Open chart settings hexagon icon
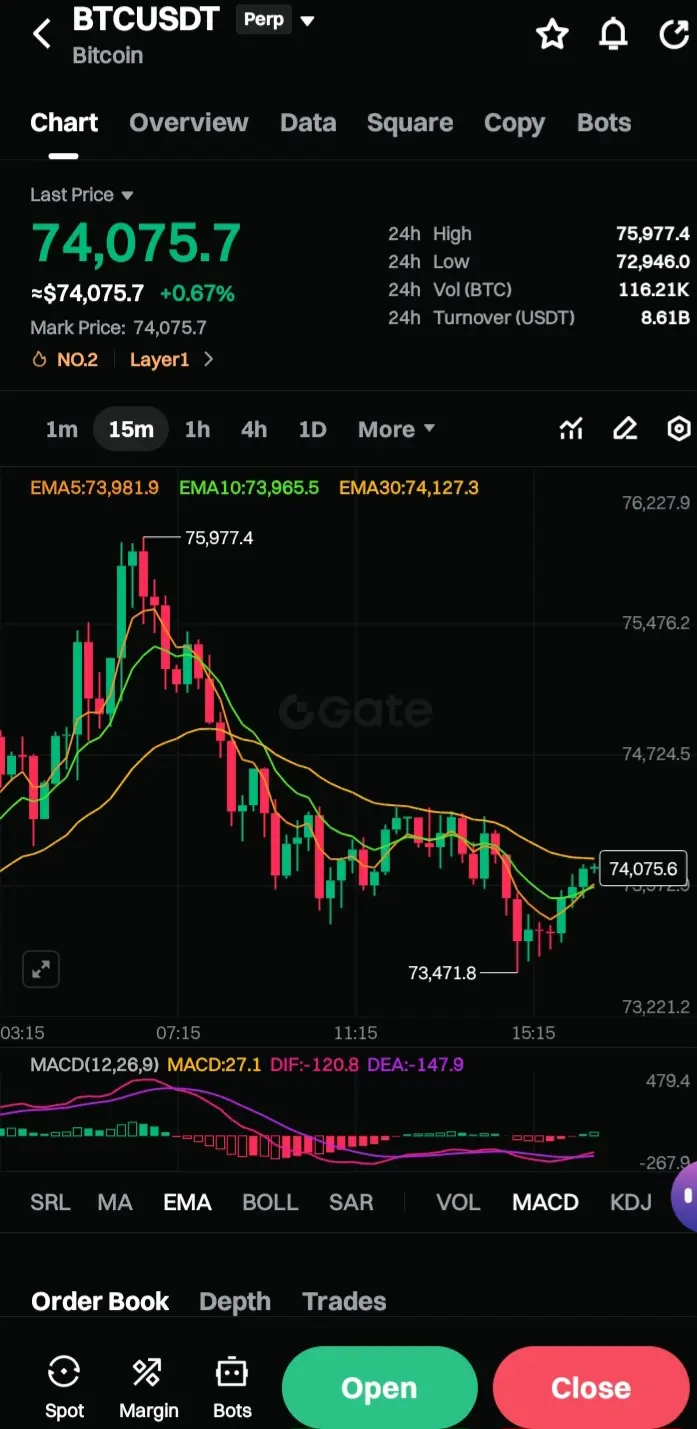 click(679, 429)
